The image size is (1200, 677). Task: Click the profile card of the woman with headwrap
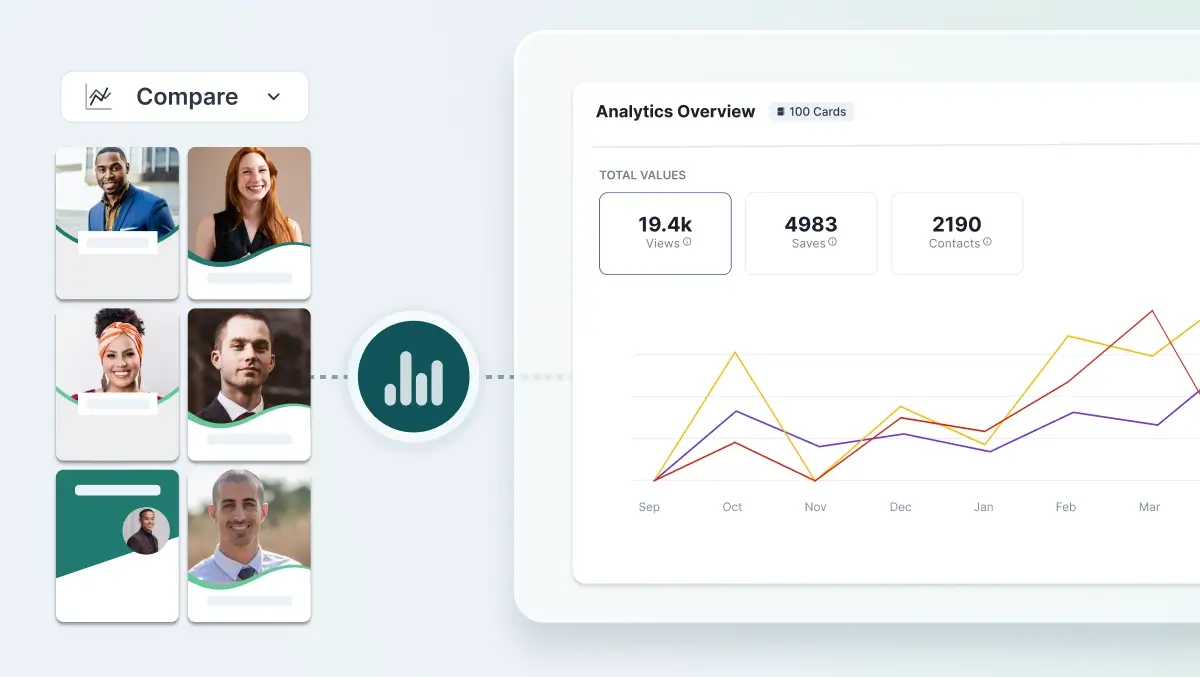point(117,384)
